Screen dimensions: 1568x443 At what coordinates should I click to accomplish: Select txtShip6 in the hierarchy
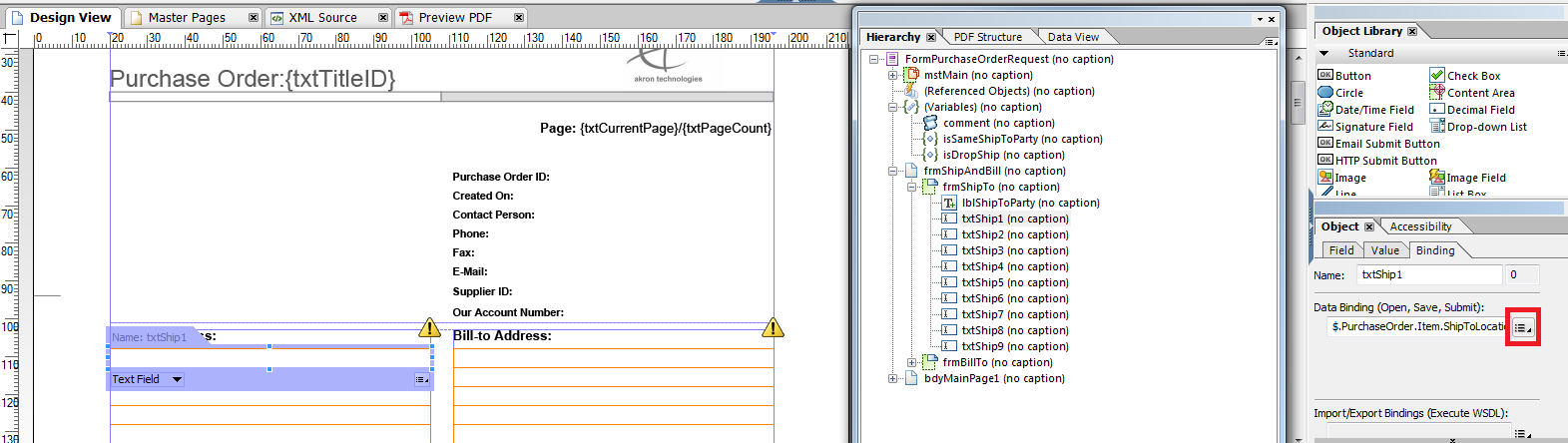1014,298
